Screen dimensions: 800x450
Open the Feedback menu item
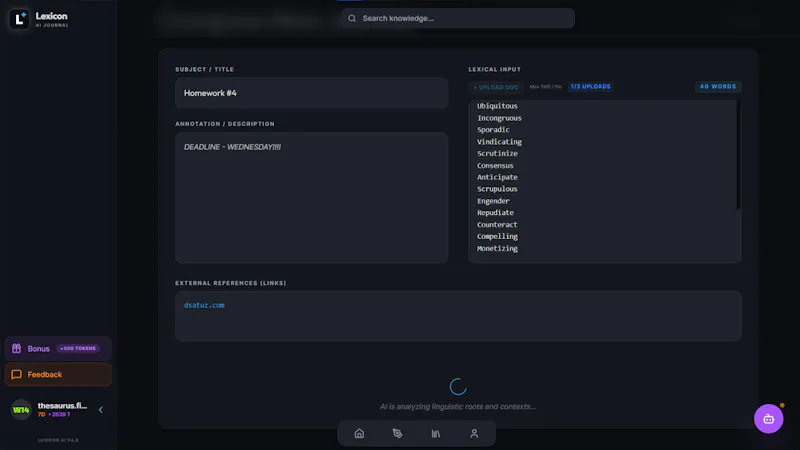(x=58, y=374)
